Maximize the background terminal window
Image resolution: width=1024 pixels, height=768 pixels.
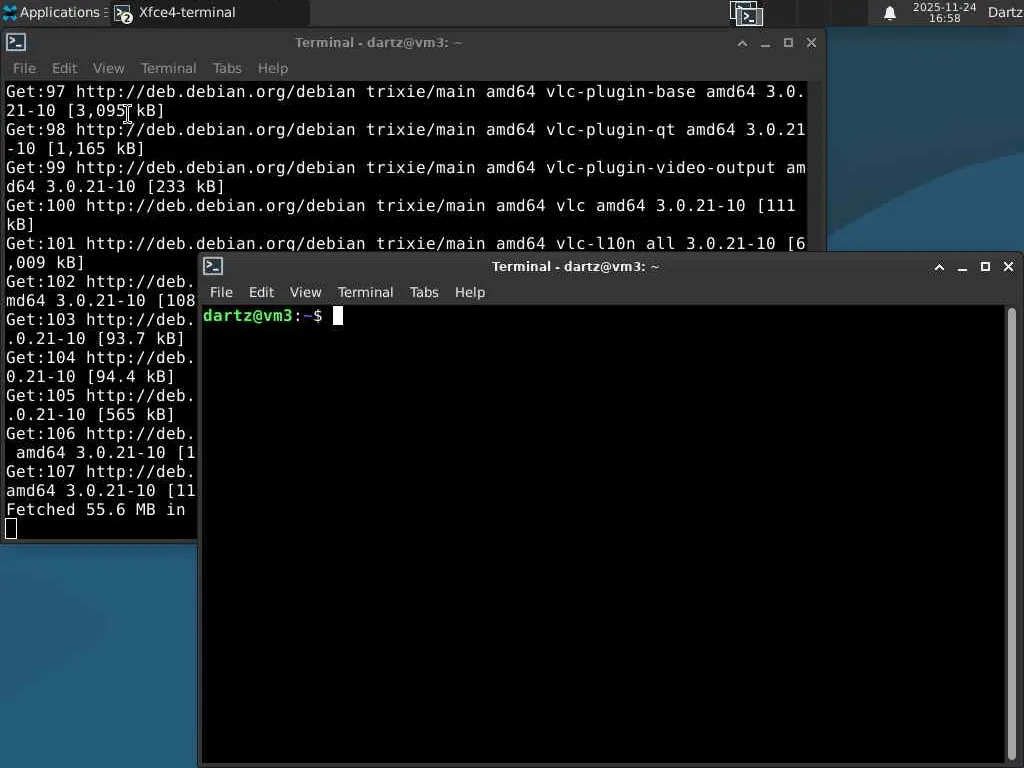click(788, 42)
